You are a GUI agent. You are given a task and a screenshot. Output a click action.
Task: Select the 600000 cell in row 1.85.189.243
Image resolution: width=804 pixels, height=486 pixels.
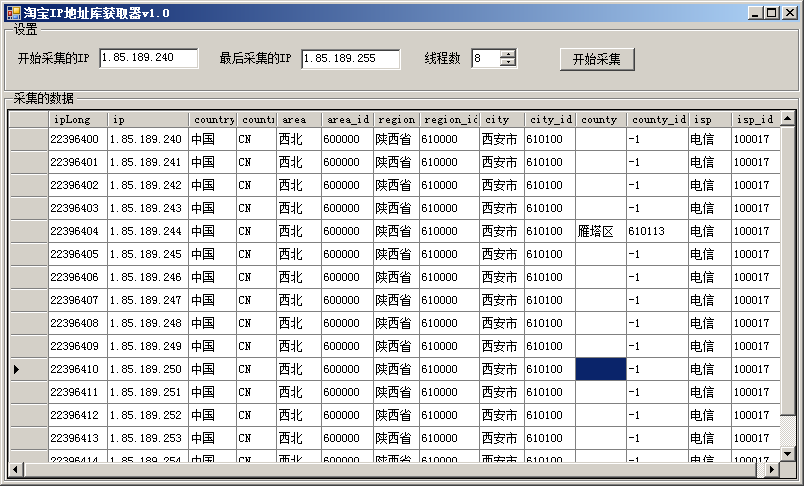pos(347,208)
